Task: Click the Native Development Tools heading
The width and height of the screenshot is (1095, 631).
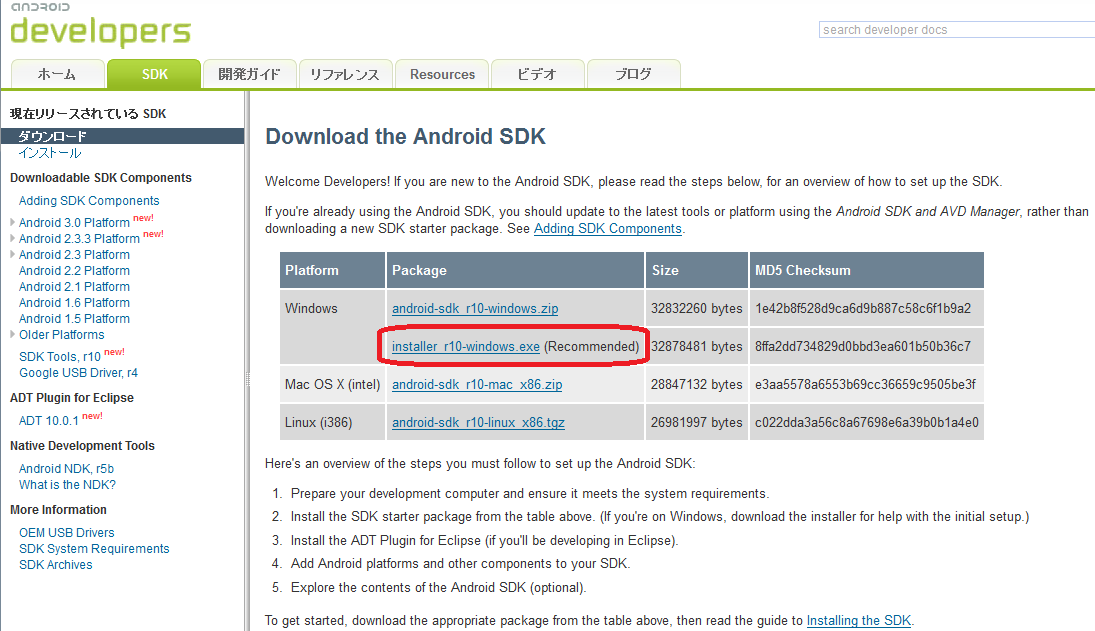Action: (82, 446)
